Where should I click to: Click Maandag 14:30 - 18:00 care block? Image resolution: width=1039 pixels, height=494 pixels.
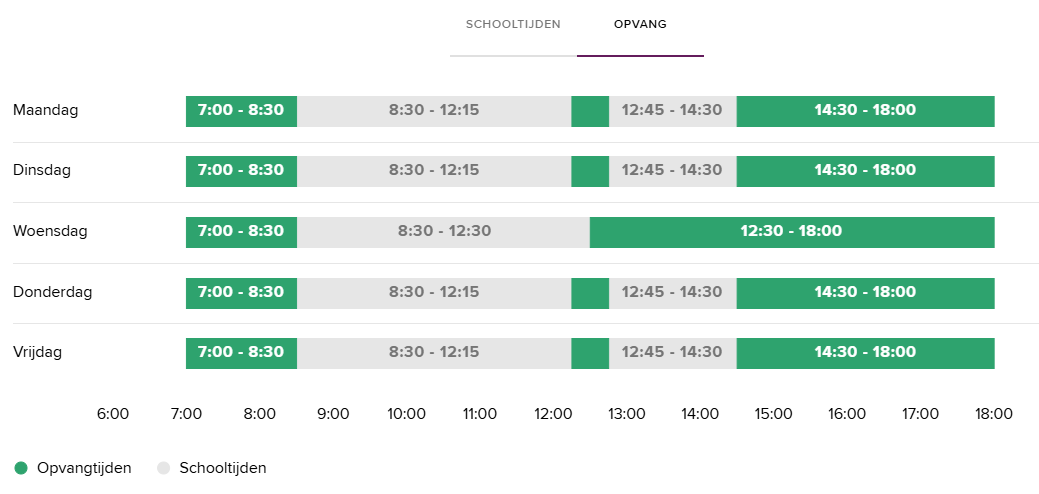[x=865, y=111]
